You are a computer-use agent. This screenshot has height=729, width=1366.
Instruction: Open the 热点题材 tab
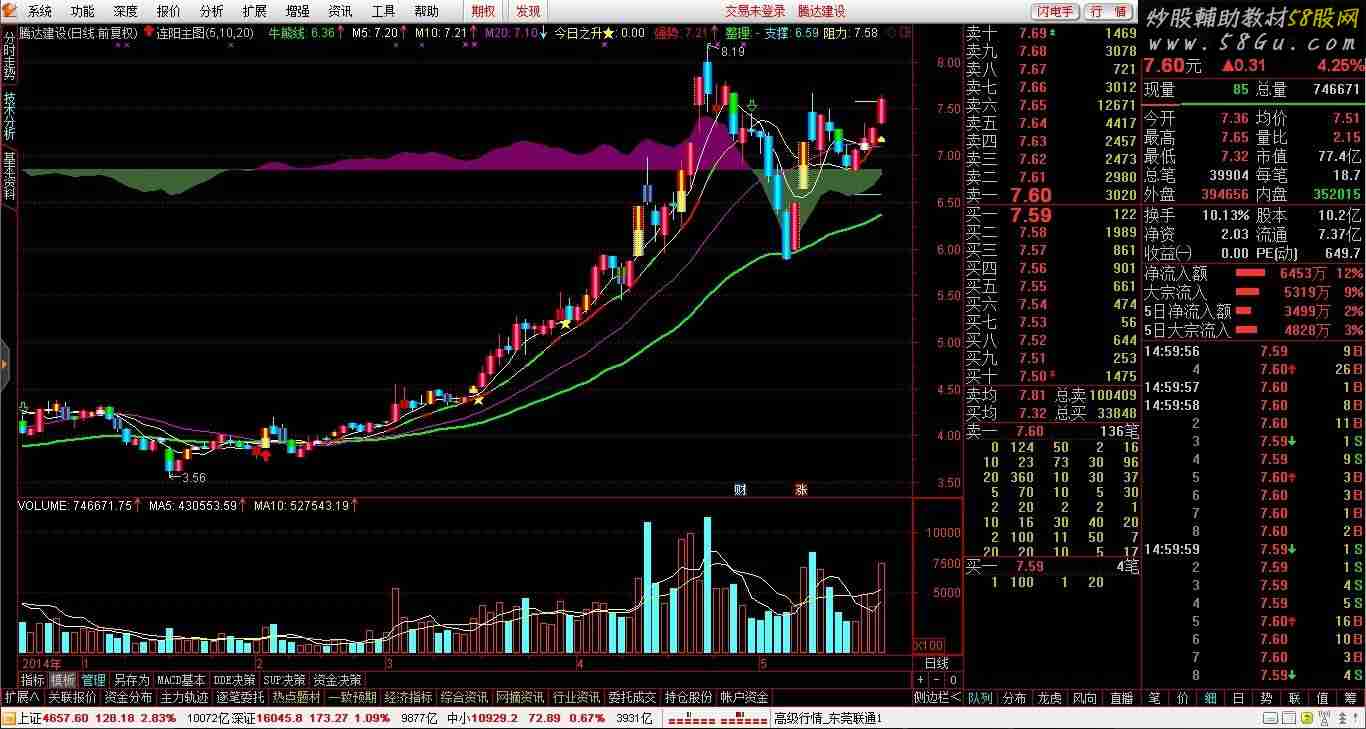point(296,697)
